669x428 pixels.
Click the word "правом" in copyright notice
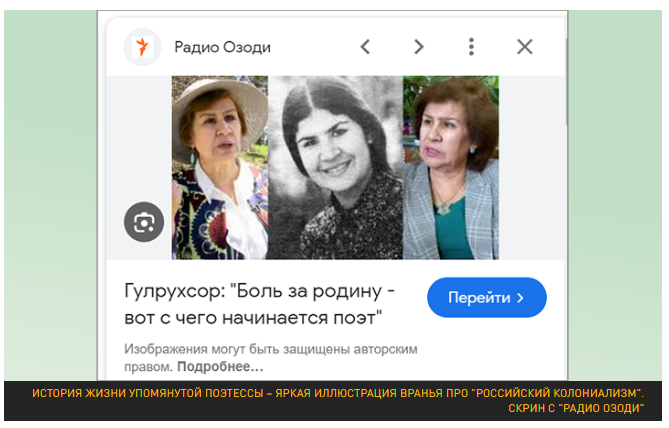(148, 367)
